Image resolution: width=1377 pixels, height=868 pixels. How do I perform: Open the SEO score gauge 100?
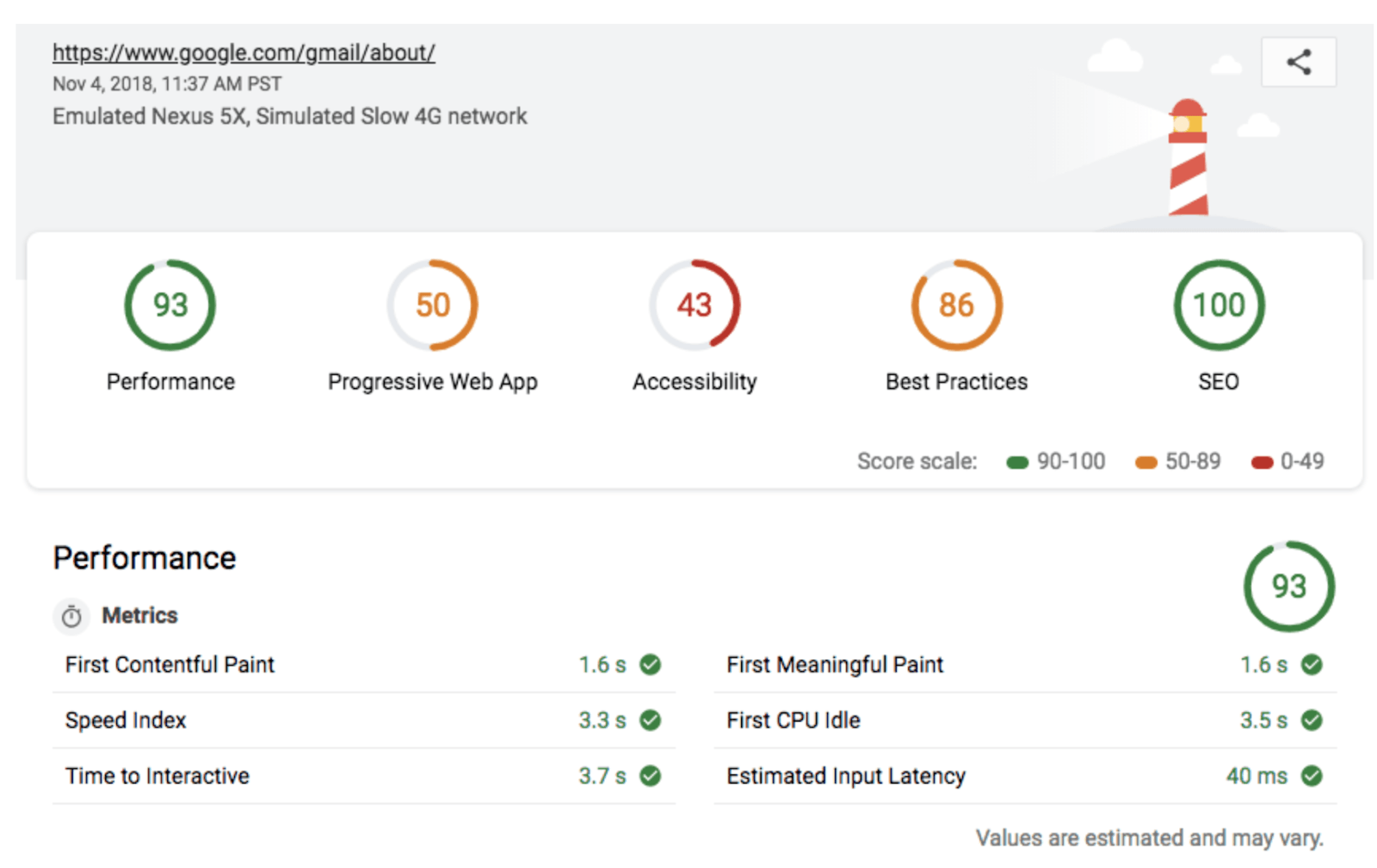tap(1219, 305)
